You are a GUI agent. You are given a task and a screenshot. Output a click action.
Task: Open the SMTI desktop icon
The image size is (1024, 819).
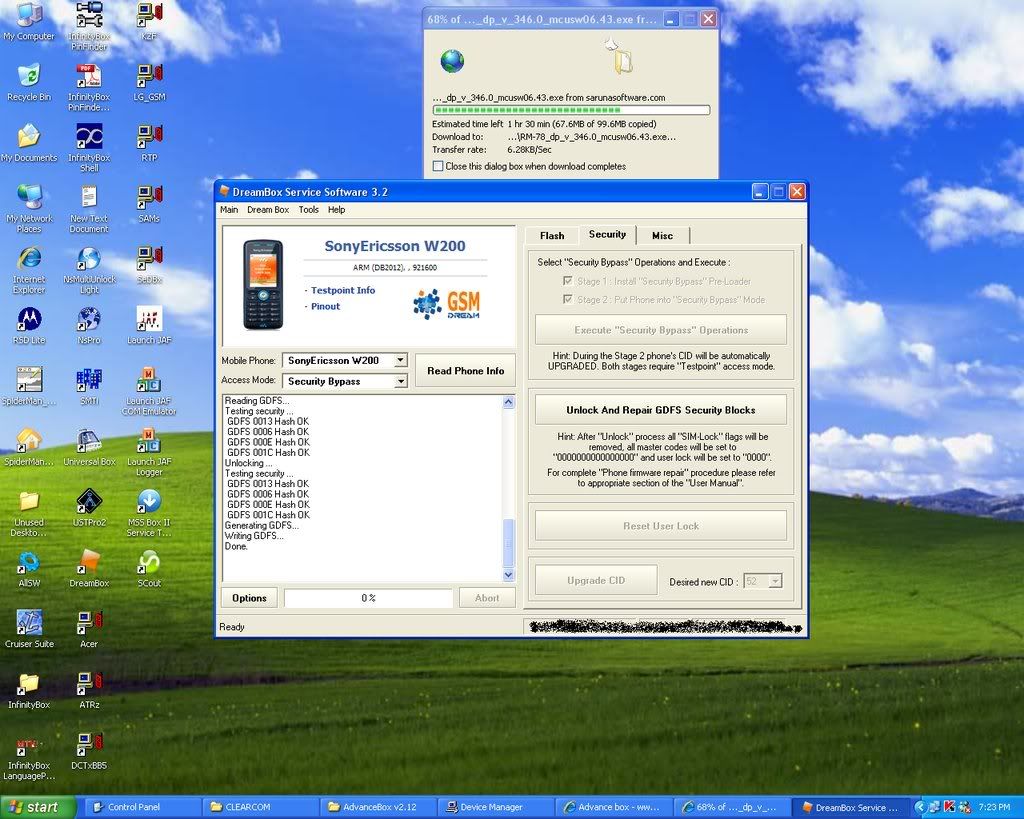tap(89, 385)
